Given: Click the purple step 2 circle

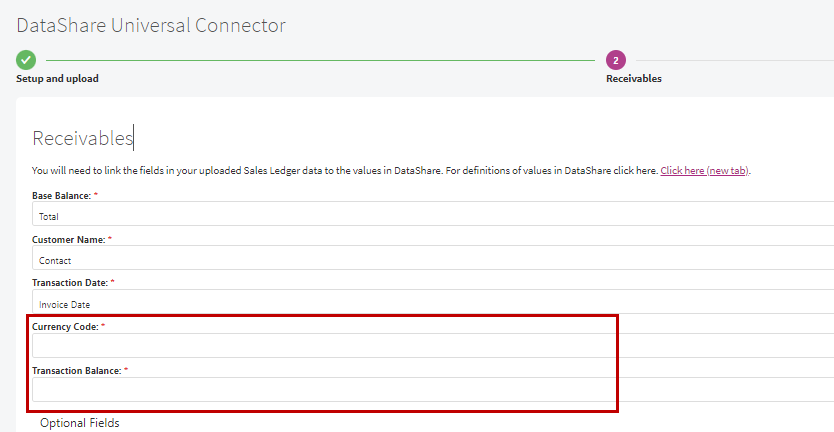Looking at the screenshot, I should coord(615,60).
